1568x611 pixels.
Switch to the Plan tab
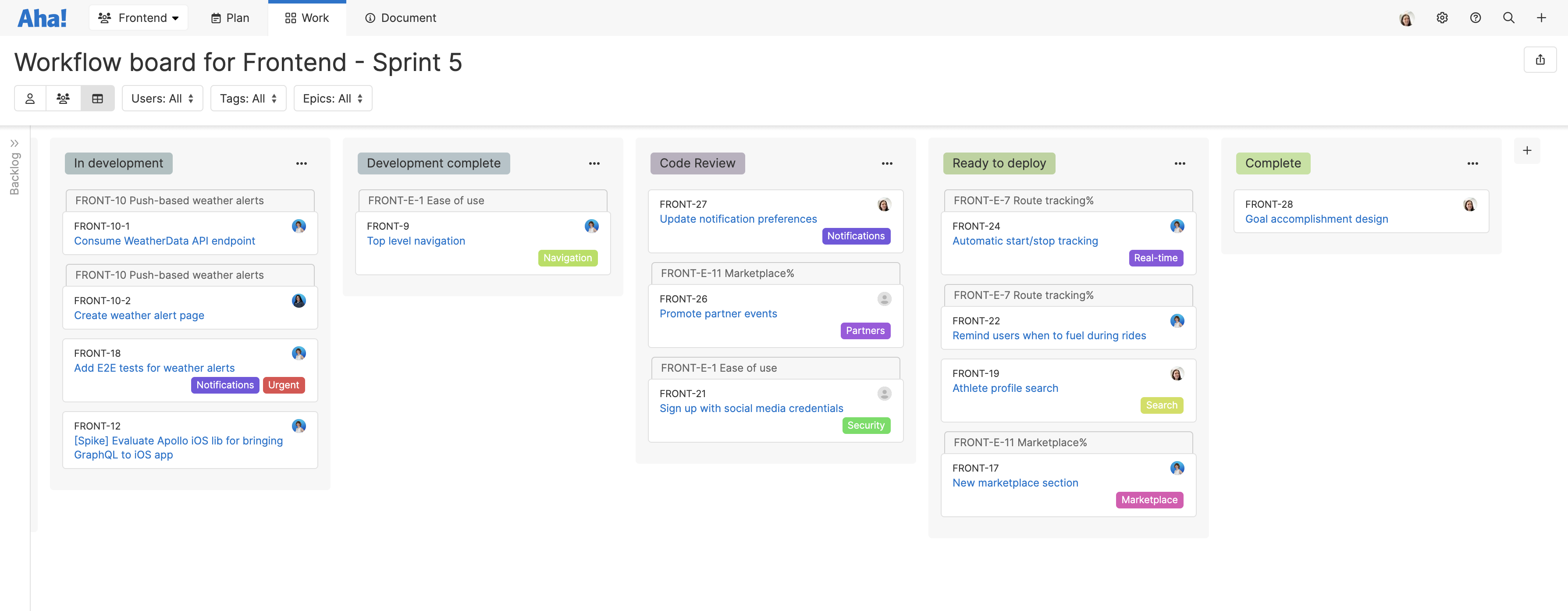pos(229,18)
